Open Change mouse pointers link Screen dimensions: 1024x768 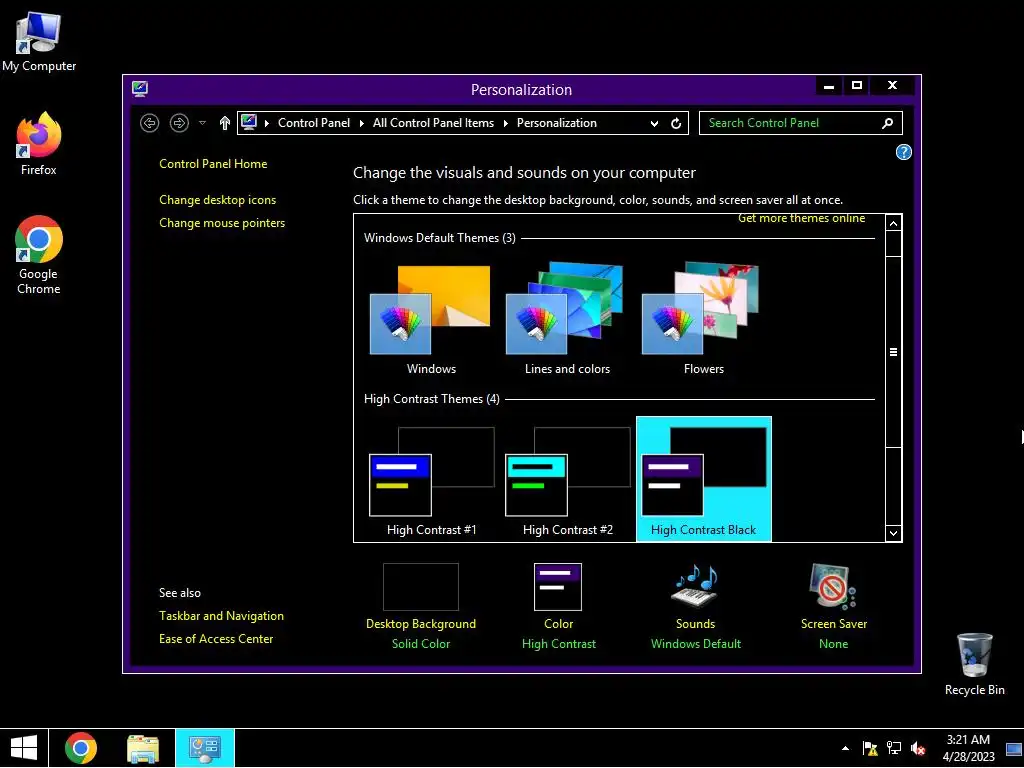(x=222, y=223)
